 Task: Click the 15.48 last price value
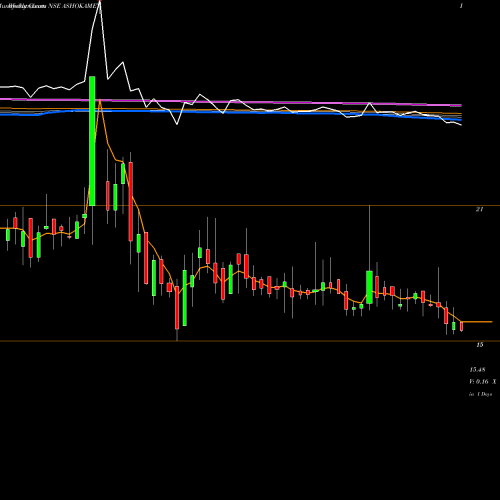coord(477,370)
